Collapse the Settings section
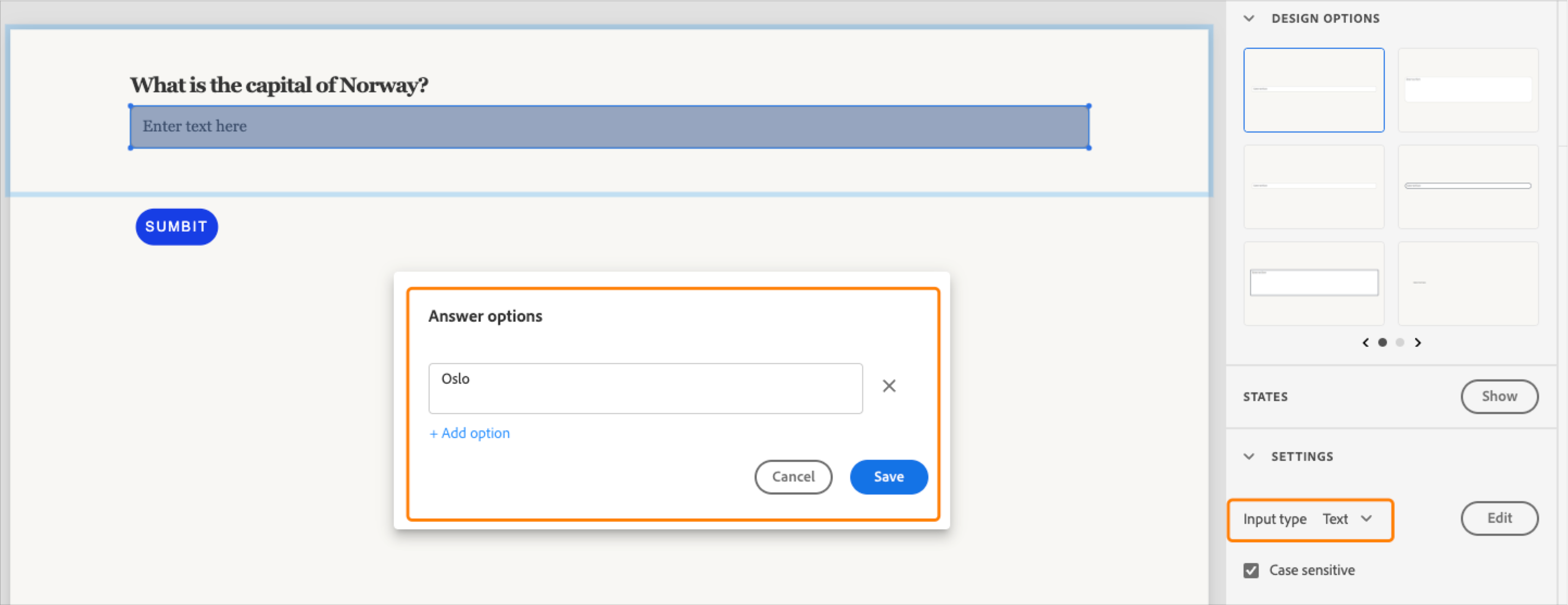 coord(1249,456)
